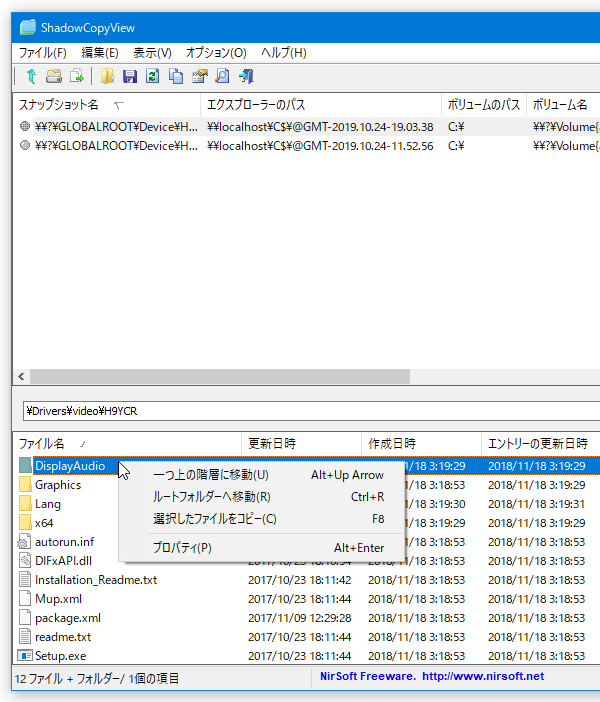The image size is (600, 702).
Task: Click the find magnifier toolbar icon
Action: pos(223,77)
